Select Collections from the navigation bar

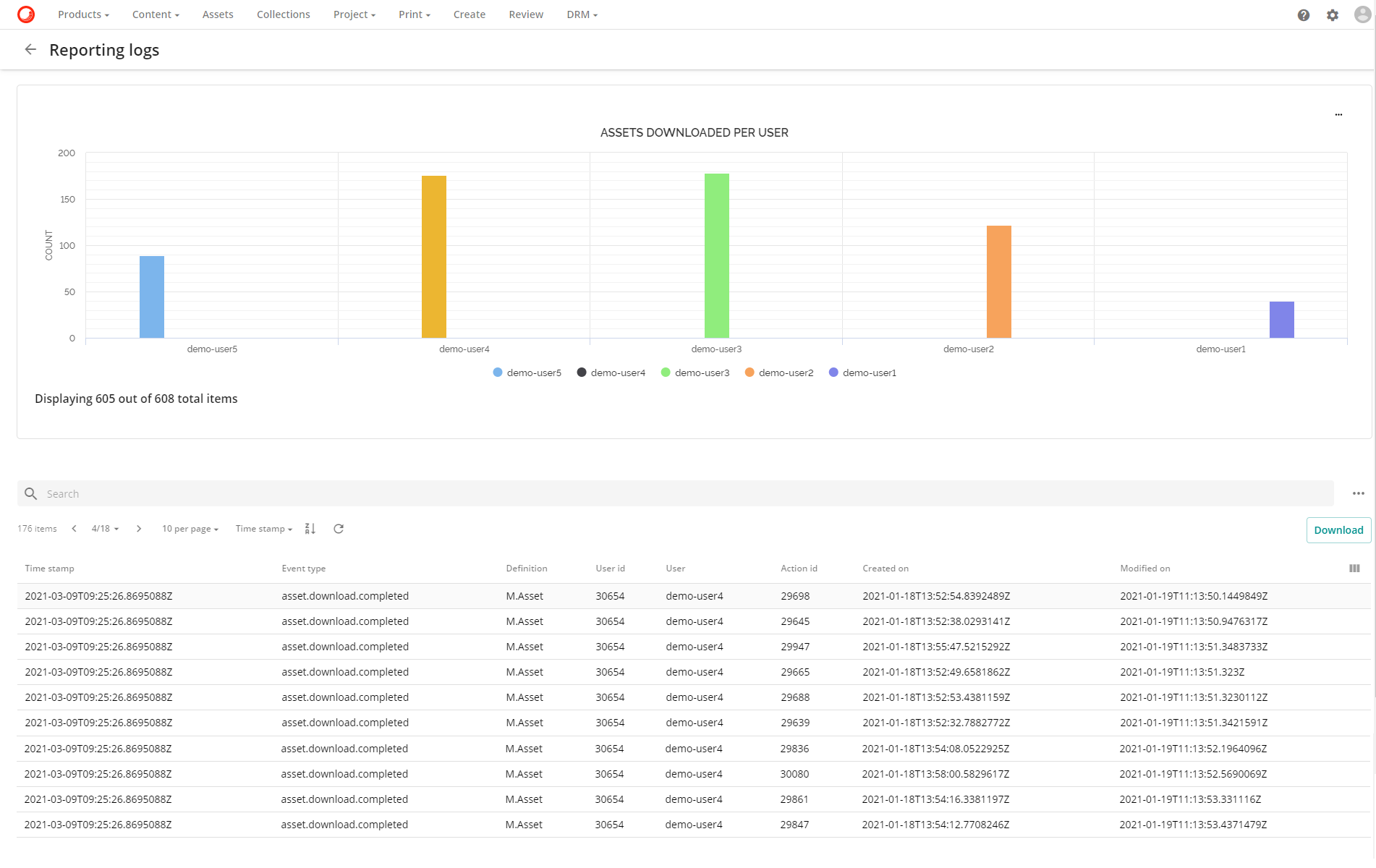pos(283,14)
